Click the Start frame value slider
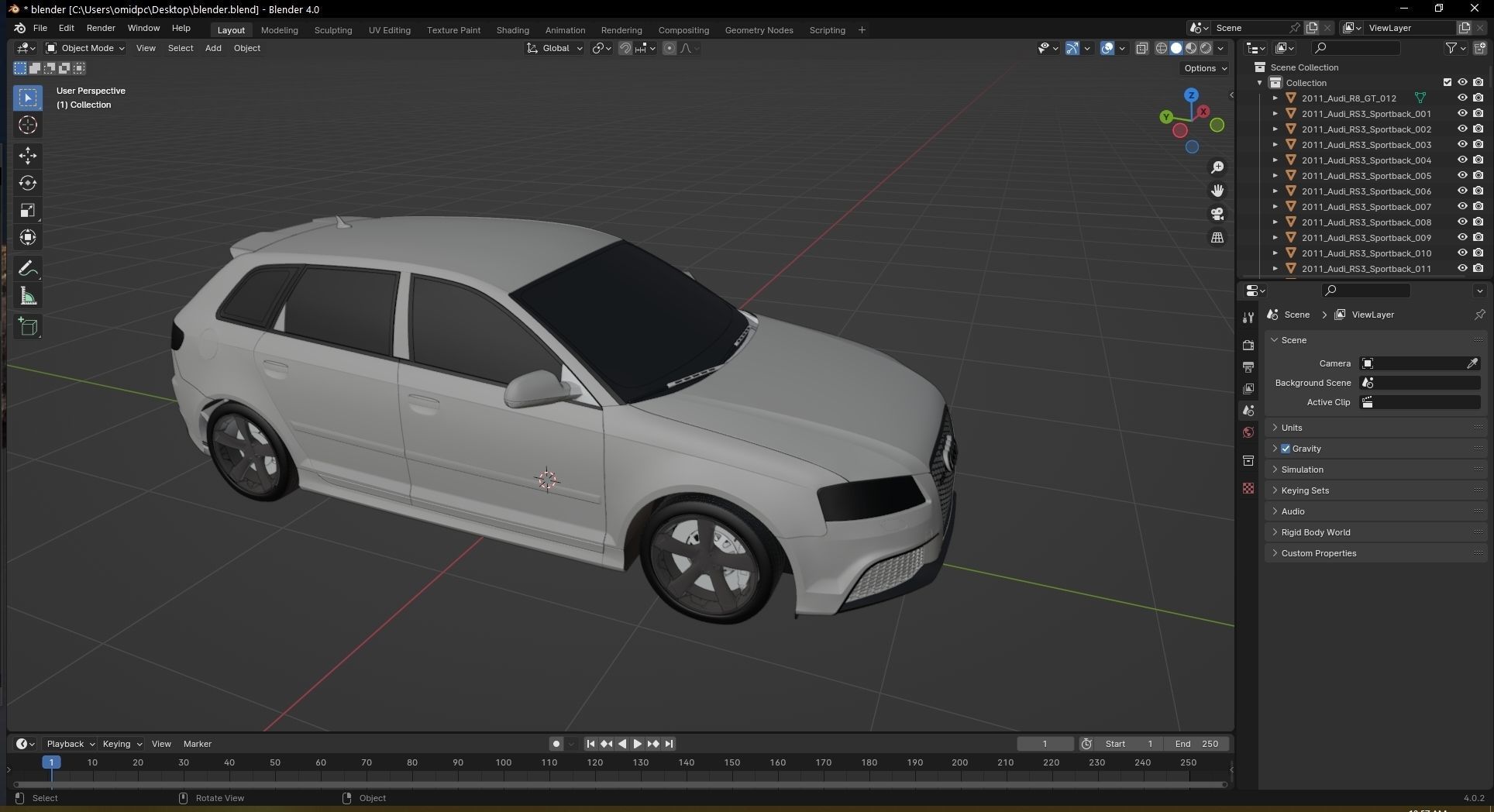This screenshot has width=1494, height=812. click(1129, 744)
